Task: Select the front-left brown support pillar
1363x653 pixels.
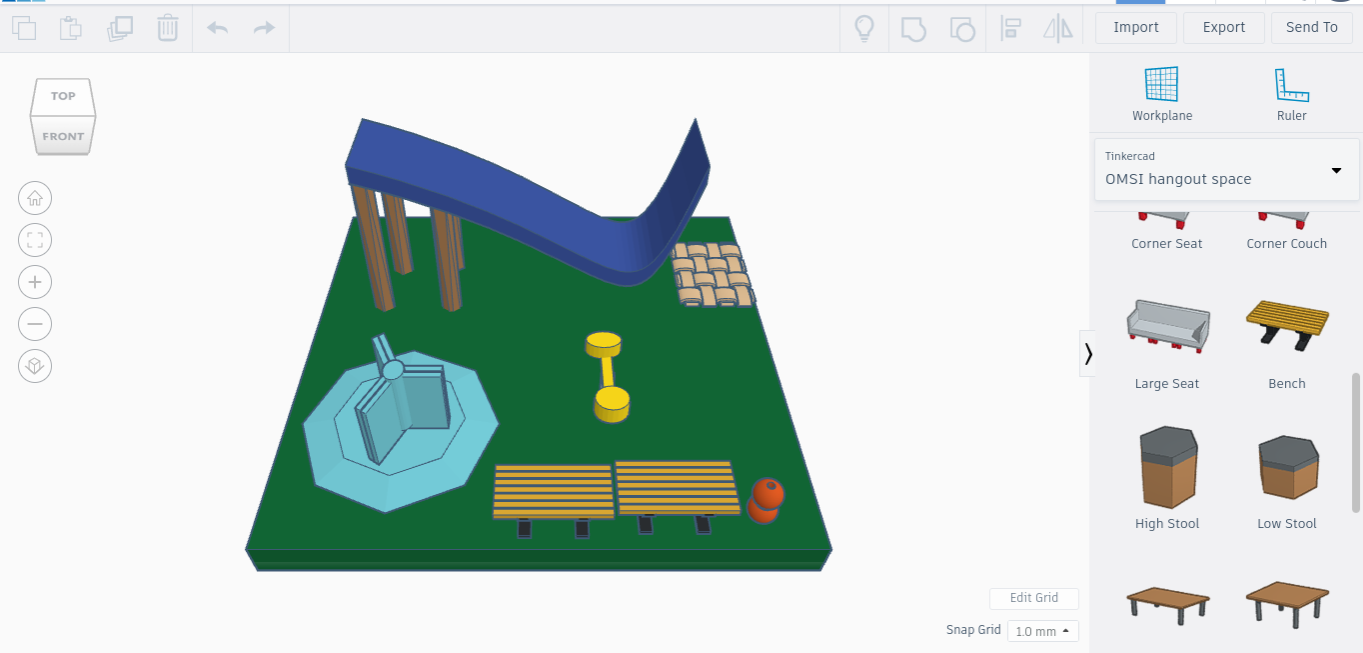Action: click(x=373, y=248)
